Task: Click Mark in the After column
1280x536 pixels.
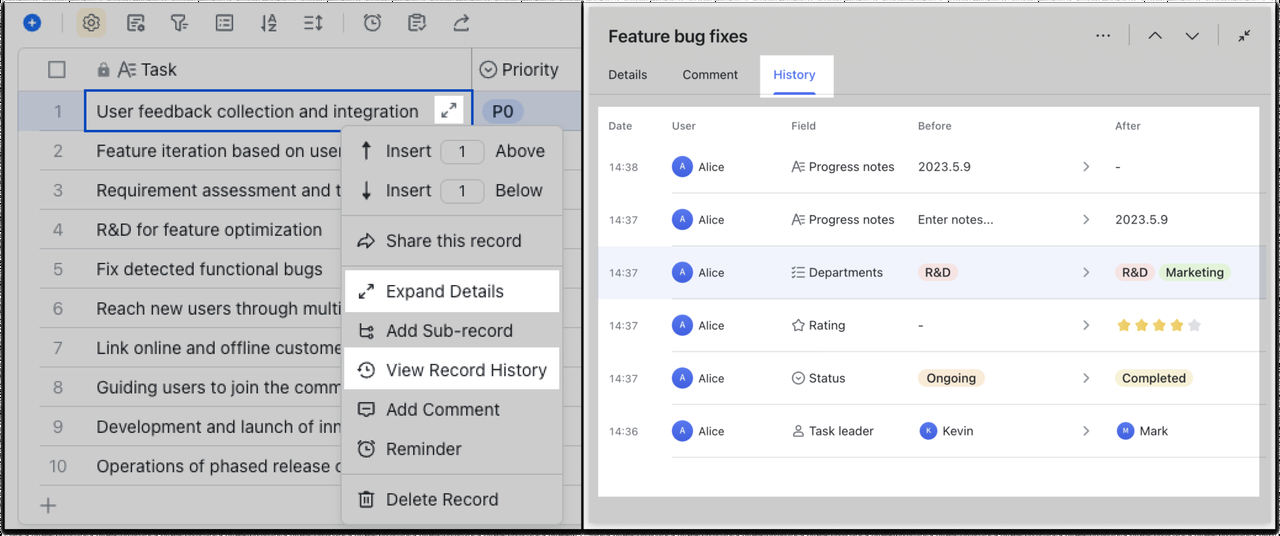Action: point(1142,431)
